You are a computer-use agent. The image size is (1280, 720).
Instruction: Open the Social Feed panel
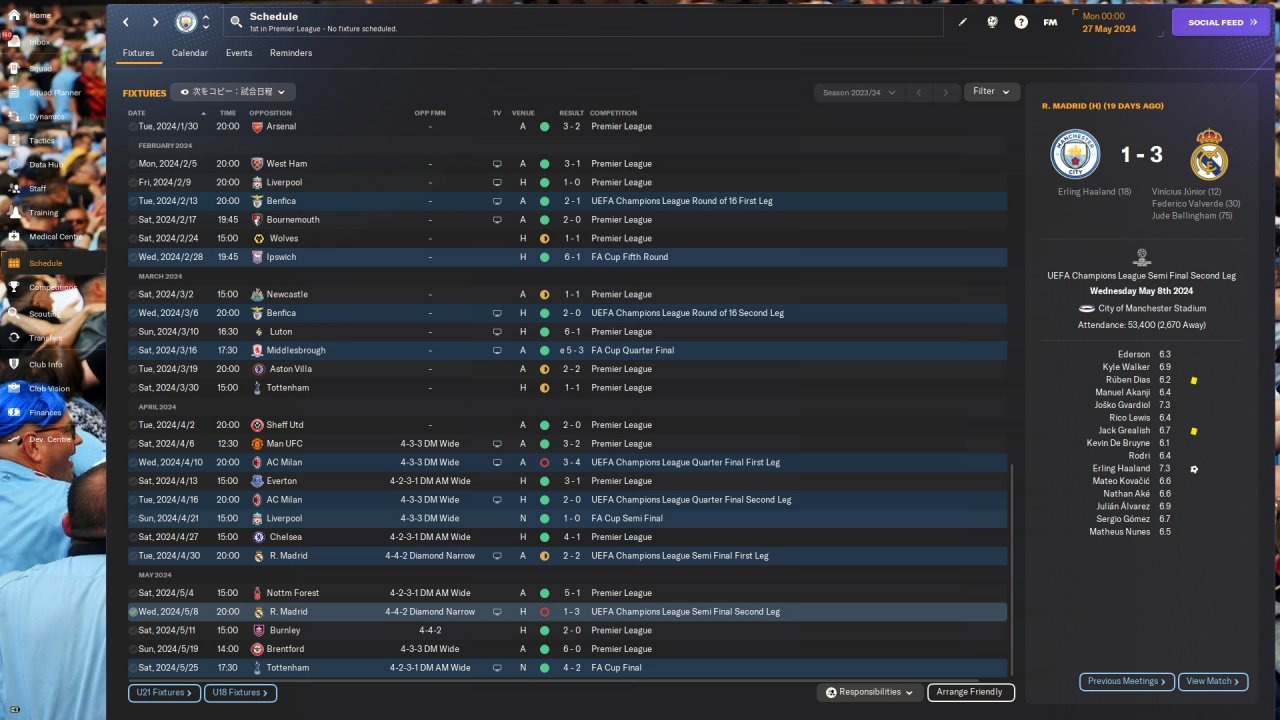1220,22
